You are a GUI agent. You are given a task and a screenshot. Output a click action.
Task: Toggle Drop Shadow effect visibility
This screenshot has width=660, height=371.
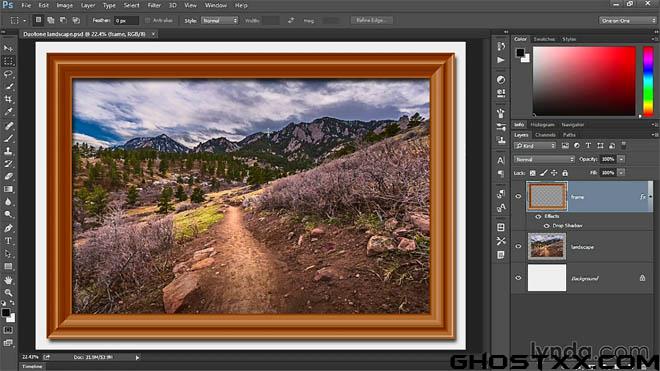pos(546,226)
